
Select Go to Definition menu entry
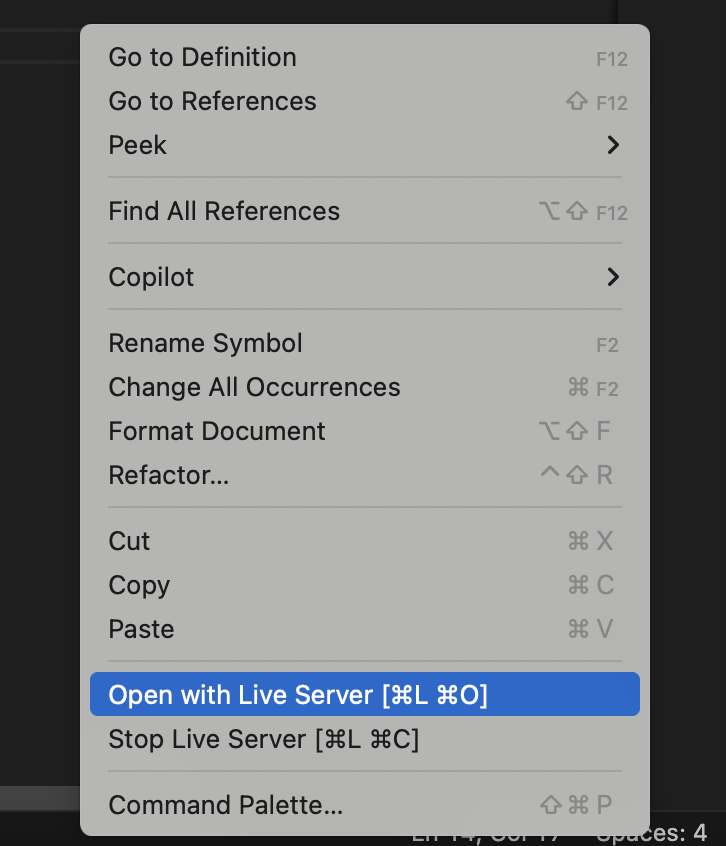click(203, 57)
